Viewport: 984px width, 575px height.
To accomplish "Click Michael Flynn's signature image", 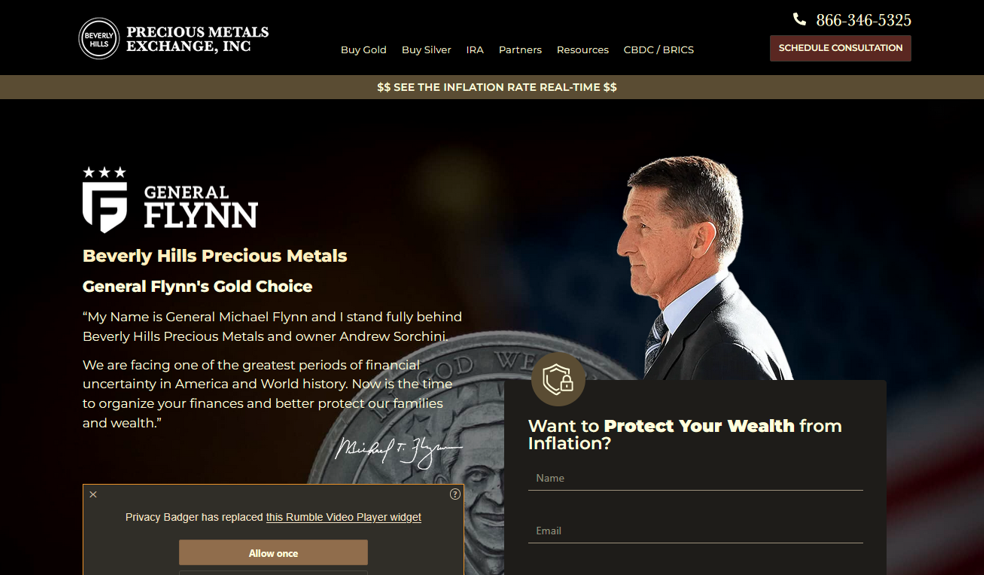I will coord(398,452).
